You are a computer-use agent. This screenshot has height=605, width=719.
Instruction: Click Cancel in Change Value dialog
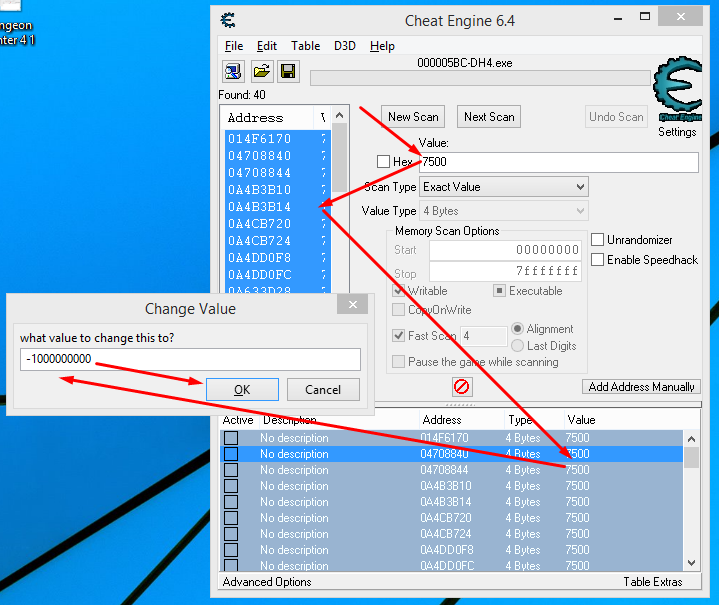[x=323, y=389]
